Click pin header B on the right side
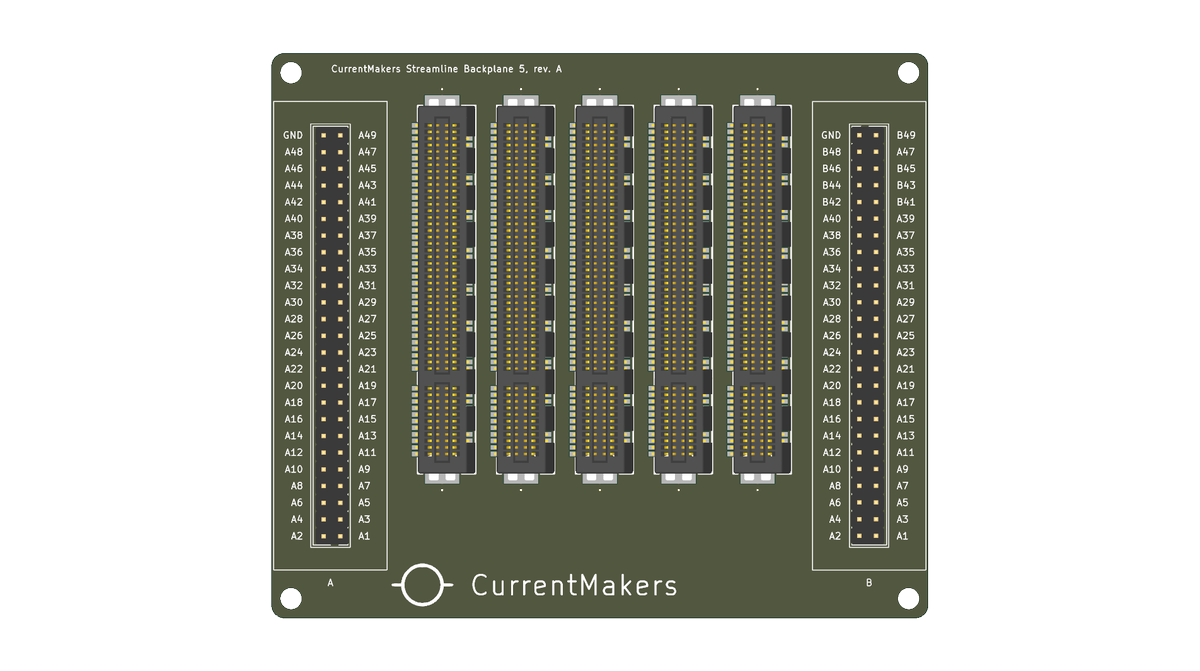The height and width of the screenshot is (671, 1200). pos(868,335)
